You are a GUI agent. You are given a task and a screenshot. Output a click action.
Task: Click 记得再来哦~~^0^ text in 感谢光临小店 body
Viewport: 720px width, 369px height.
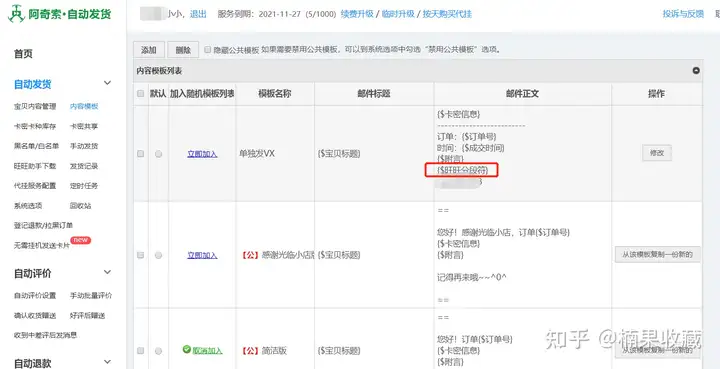[x=472, y=277]
